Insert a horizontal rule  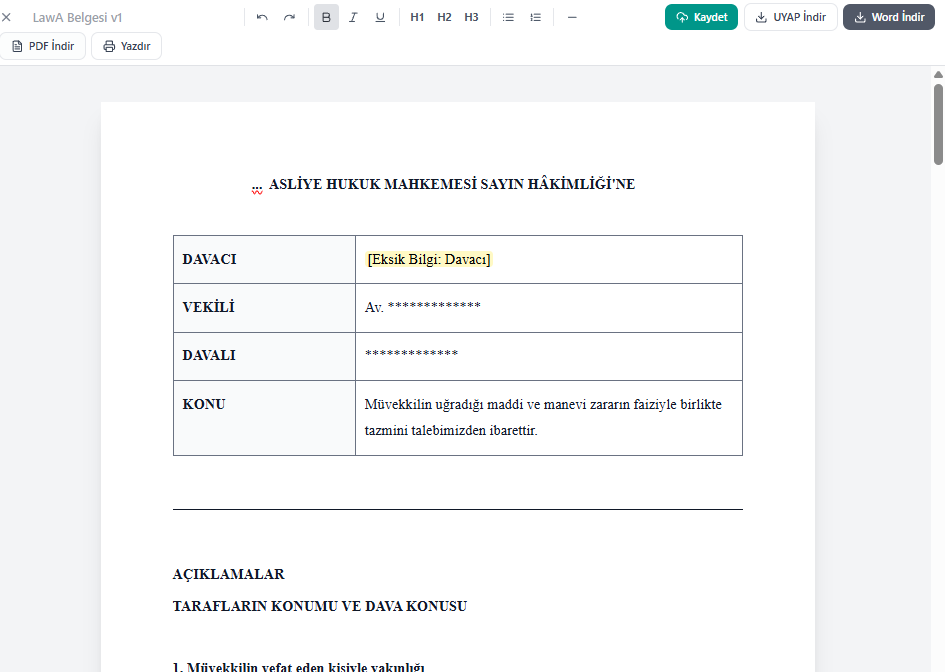click(x=572, y=17)
